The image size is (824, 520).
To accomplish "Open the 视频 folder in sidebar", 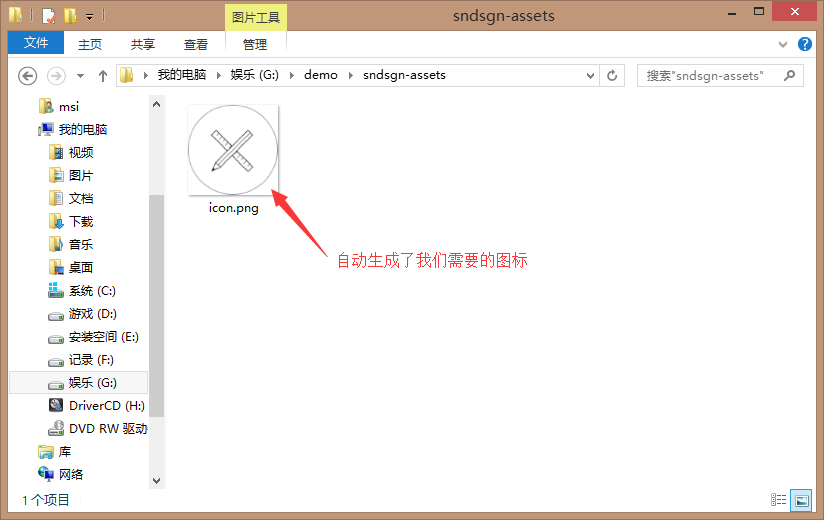I will 81,152.
